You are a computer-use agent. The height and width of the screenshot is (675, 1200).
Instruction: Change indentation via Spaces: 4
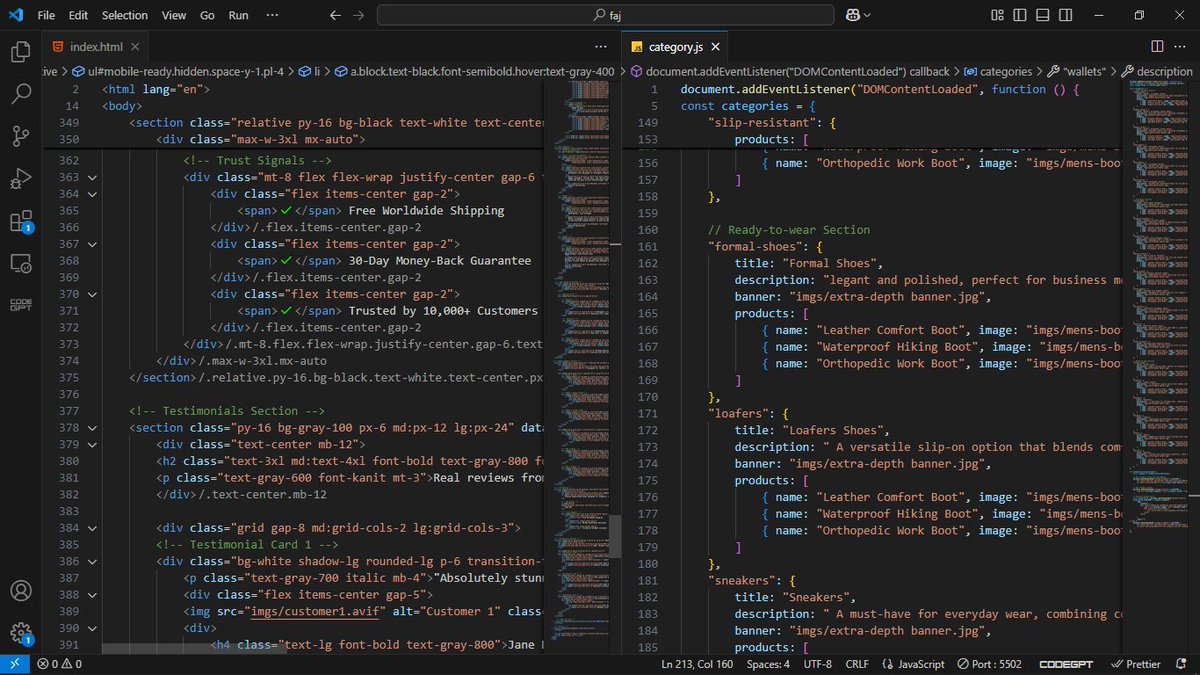coord(768,664)
